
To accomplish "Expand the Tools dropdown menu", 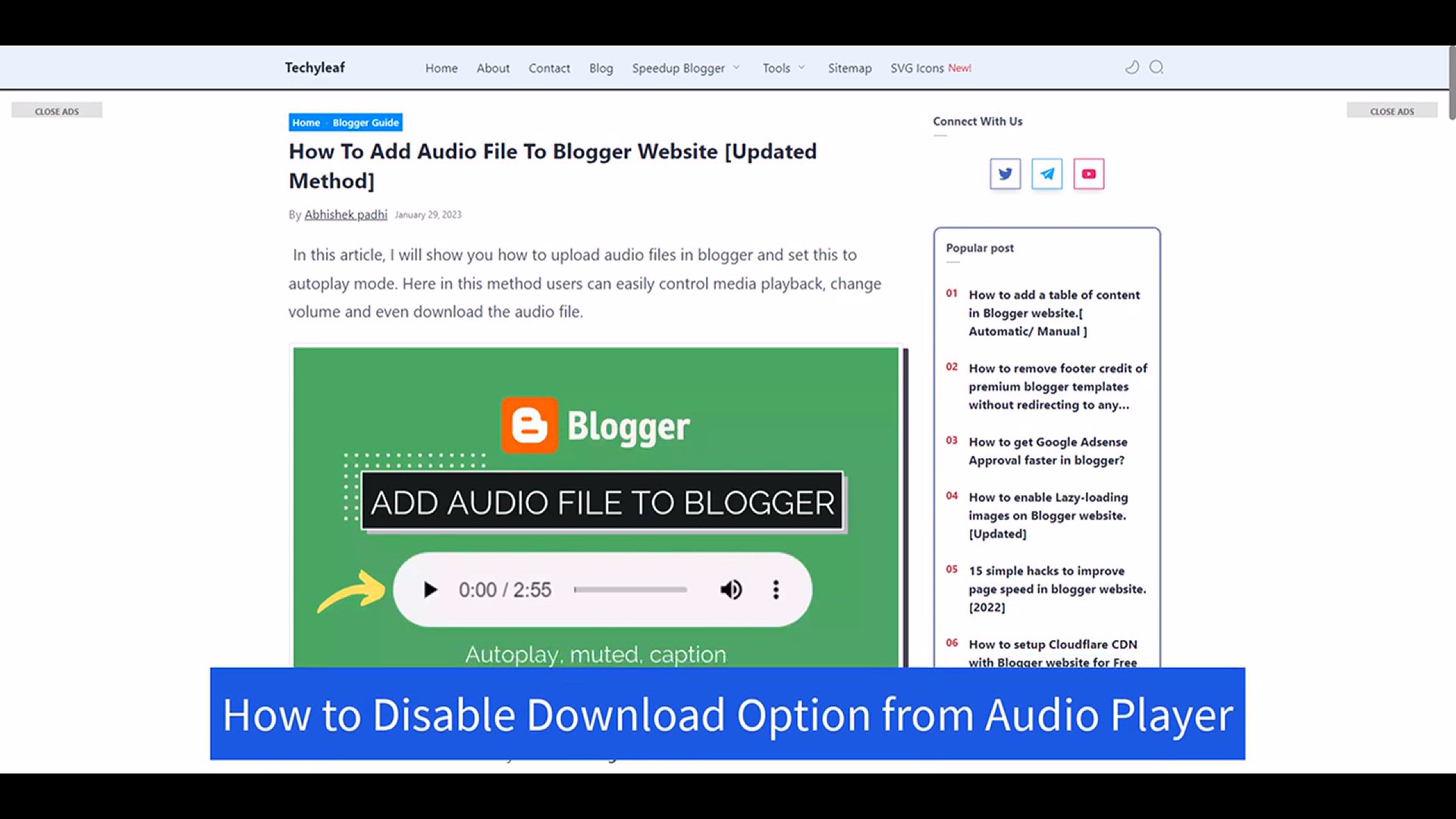I will pyautogui.click(x=784, y=68).
